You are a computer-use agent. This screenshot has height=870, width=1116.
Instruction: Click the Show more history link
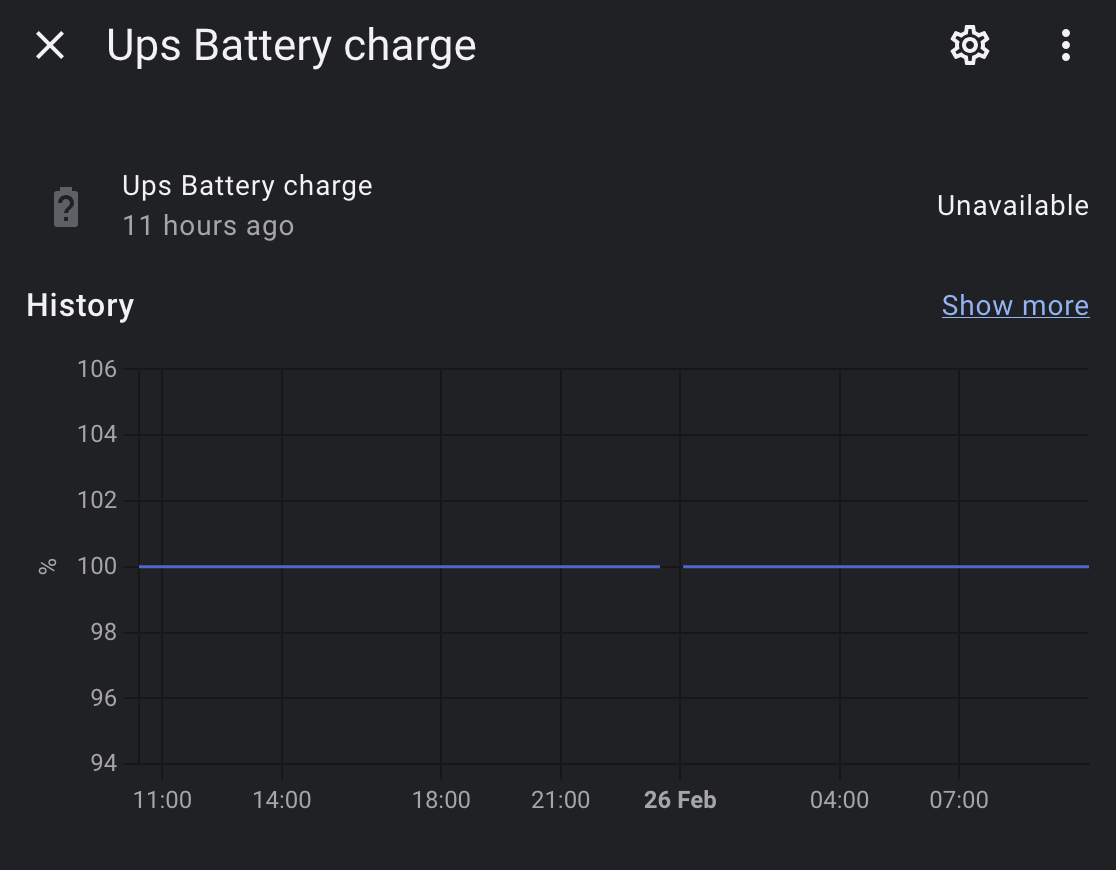point(1015,305)
